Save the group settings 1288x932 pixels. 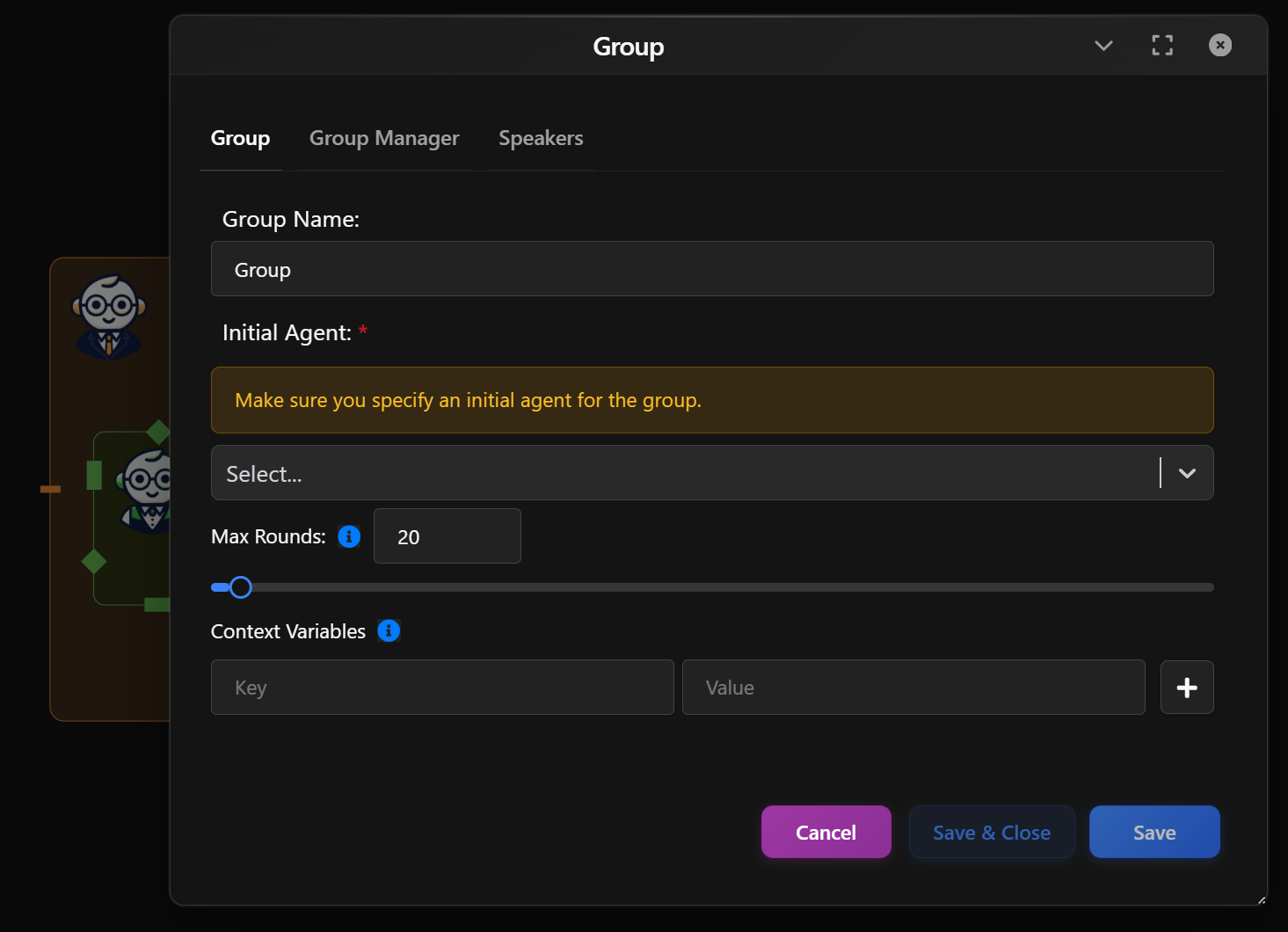1153,831
